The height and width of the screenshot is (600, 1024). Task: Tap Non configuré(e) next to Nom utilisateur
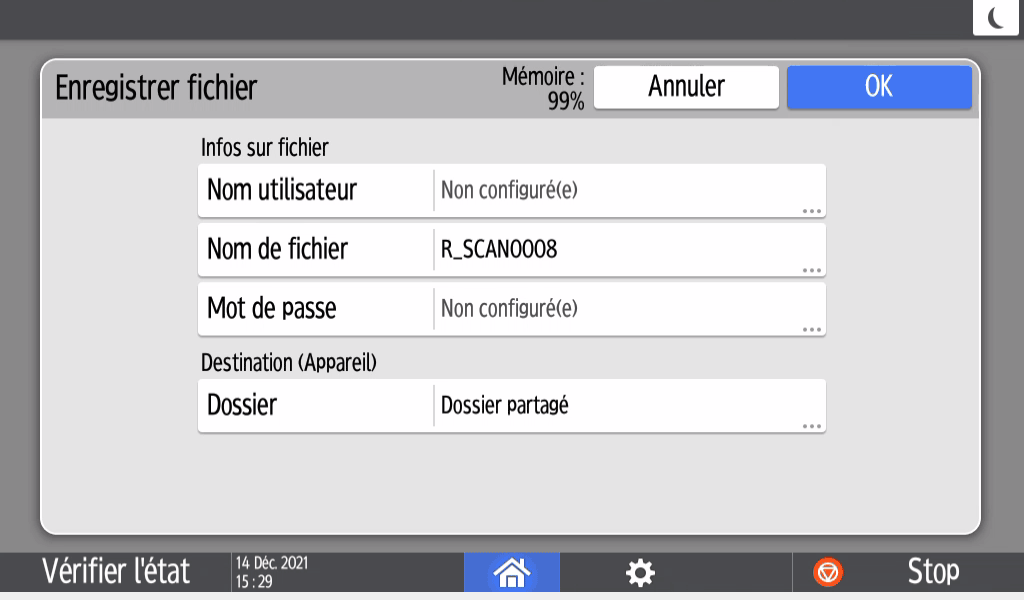click(x=509, y=190)
